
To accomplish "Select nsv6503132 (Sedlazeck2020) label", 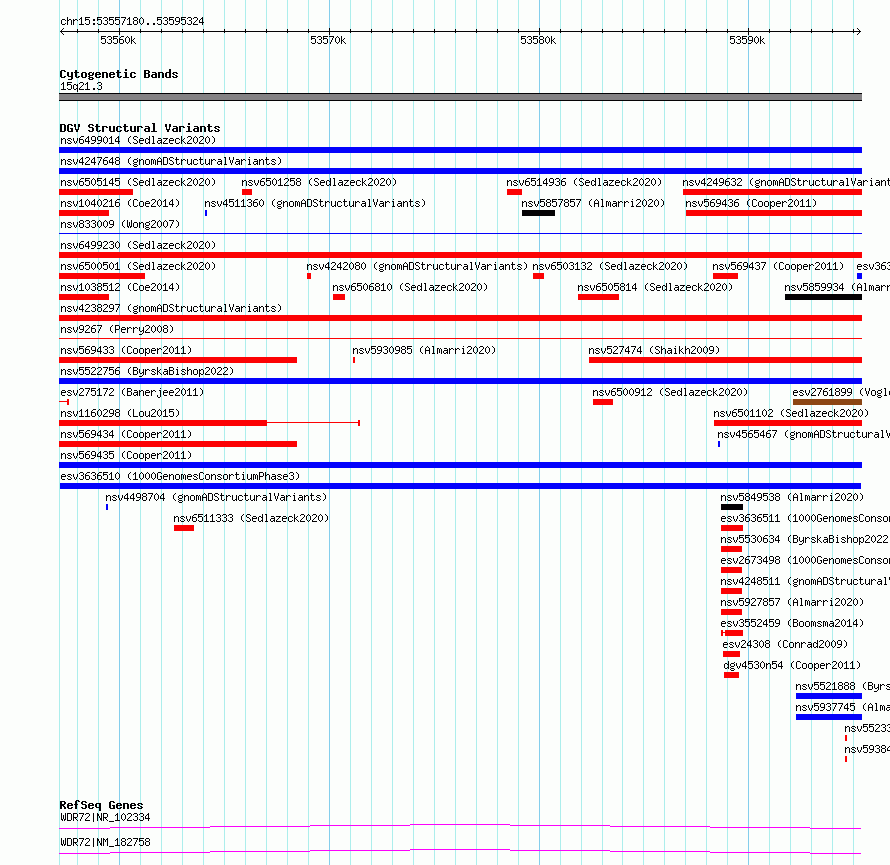I will point(610,266).
